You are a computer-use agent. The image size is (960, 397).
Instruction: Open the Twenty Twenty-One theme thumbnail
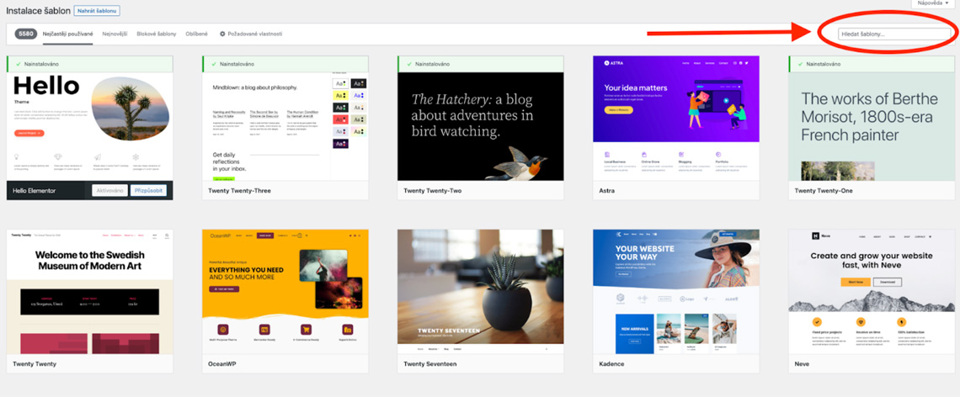click(872, 126)
